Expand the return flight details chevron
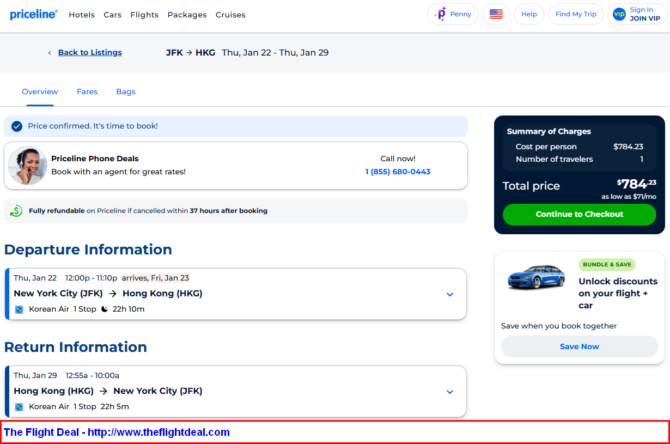This screenshot has height=444, width=670. [450, 391]
